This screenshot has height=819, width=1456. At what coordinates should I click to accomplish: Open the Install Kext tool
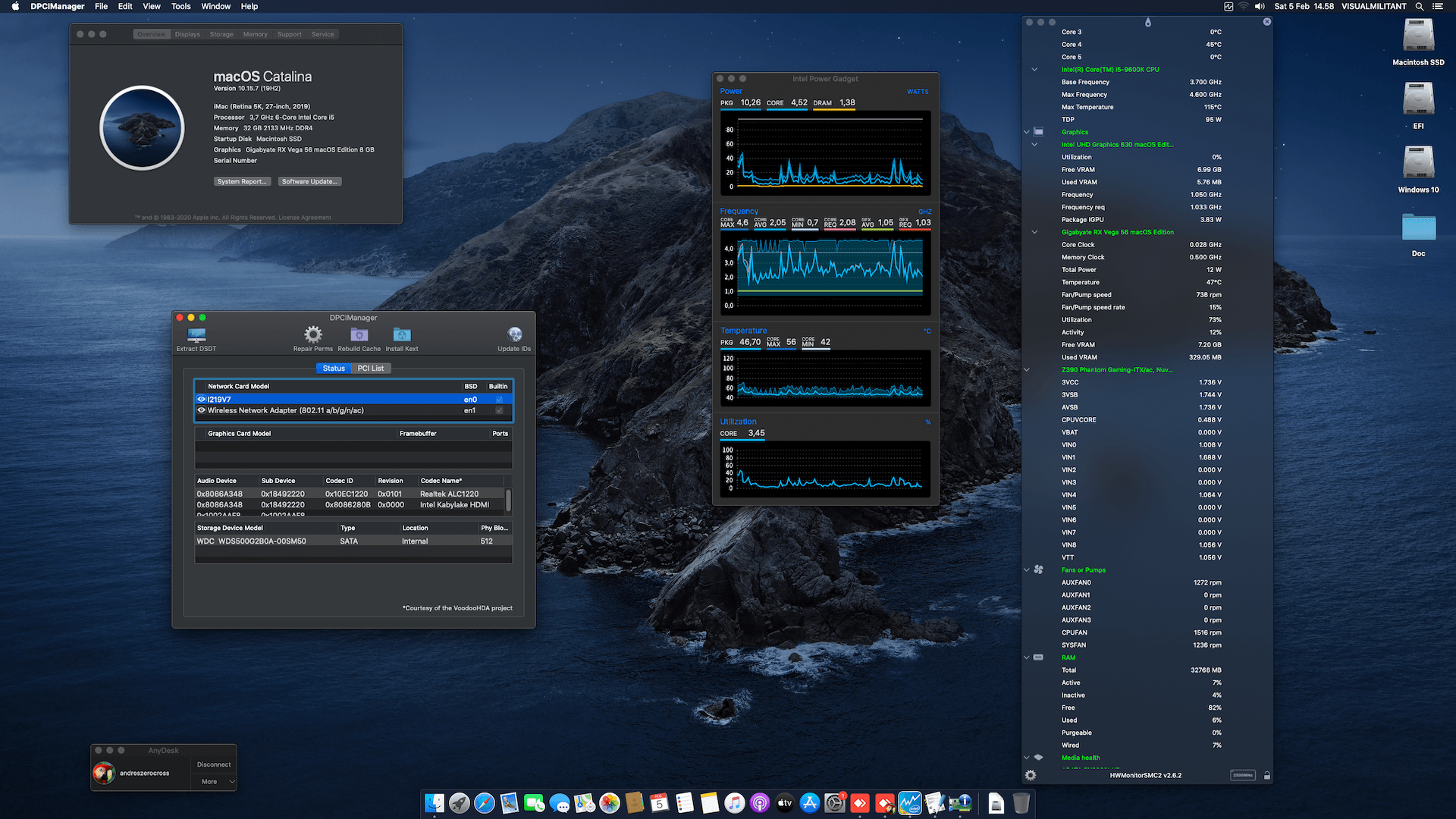pyautogui.click(x=401, y=334)
